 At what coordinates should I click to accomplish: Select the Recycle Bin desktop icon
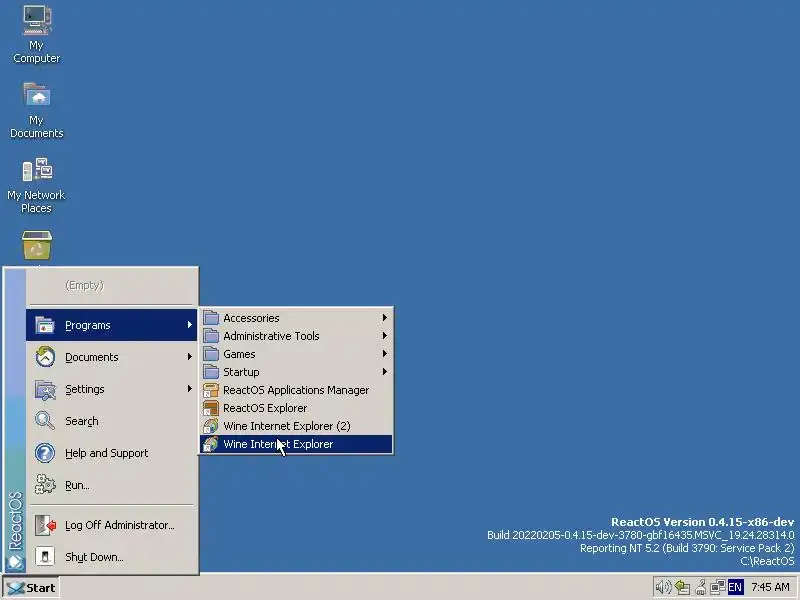point(37,246)
